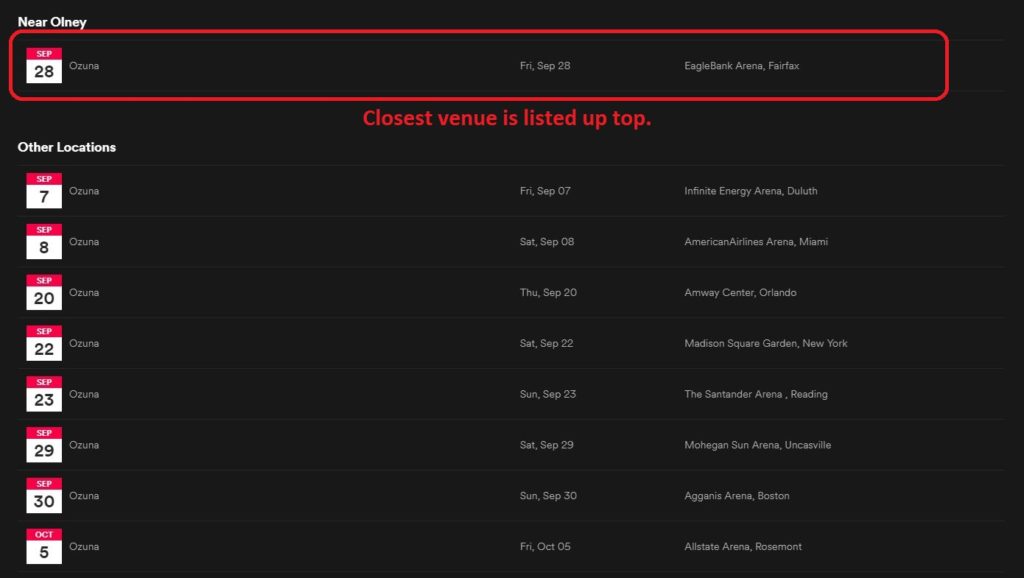Open the EagleBank Arena Fairfax event

coord(739,65)
